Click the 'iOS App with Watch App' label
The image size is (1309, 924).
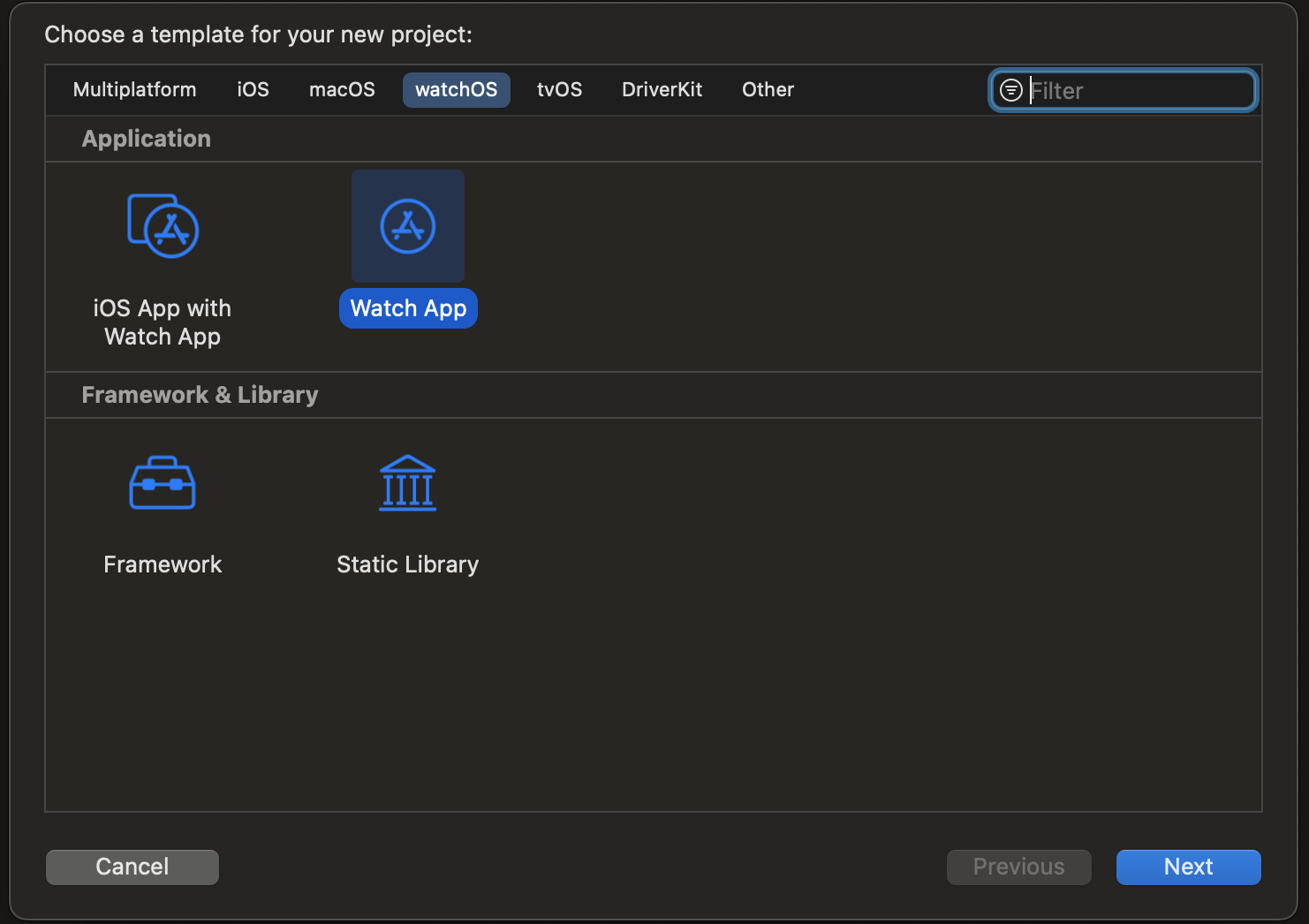pos(163,322)
